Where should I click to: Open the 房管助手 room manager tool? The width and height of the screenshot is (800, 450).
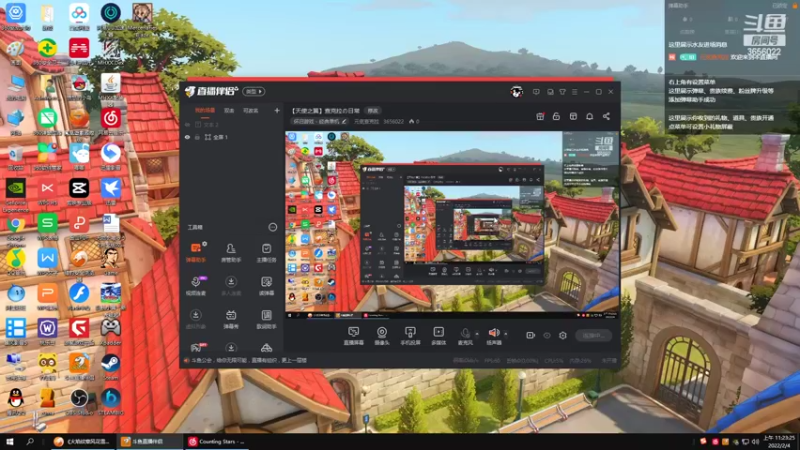pyautogui.click(x=231, y=253)
